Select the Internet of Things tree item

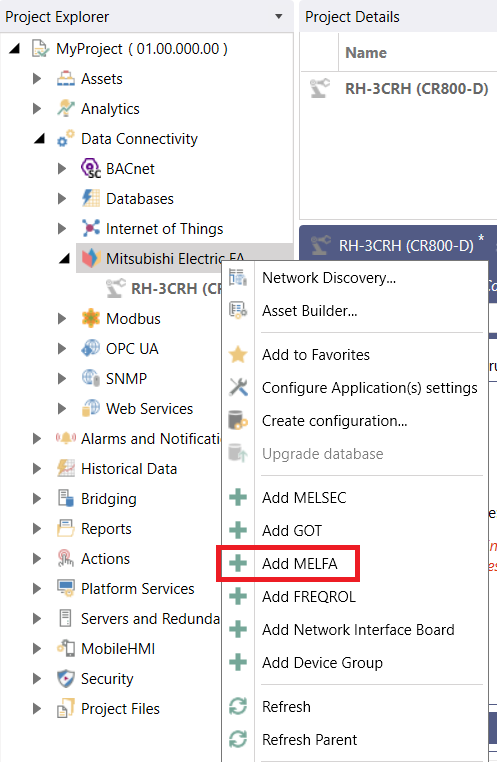pos(164,229)
